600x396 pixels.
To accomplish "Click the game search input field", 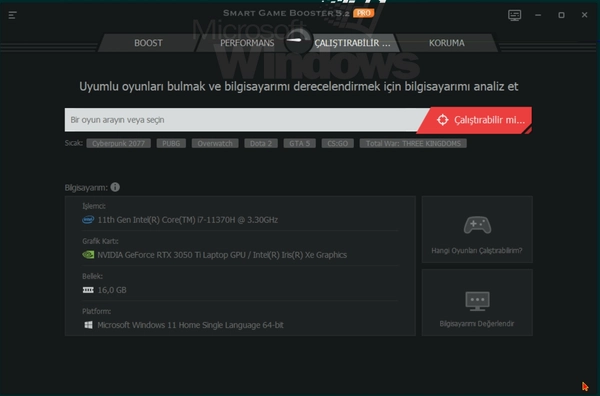I will coord(245,120).
